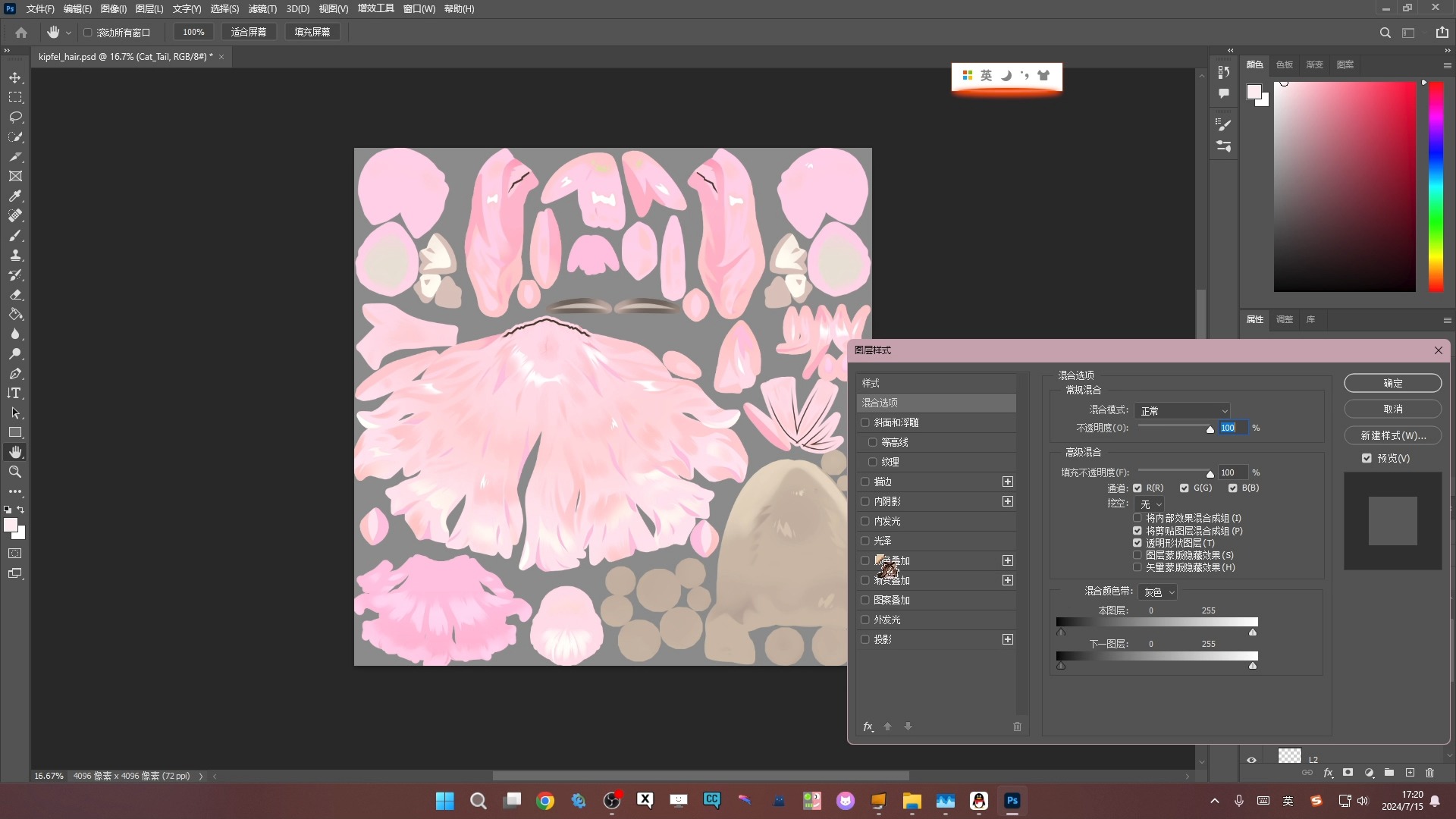
Task: Select the Clone Stamp tool
Action: pyautogui.click(x=15, y=256)
